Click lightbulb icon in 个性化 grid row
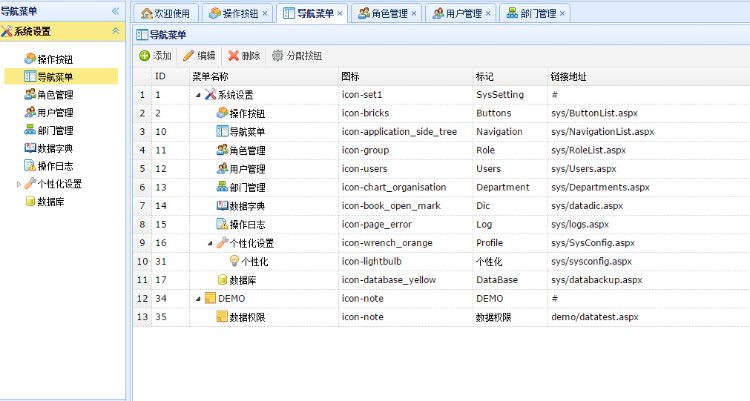This screenshot has height=401, width=750. pyautogui.click(x=234, y=261)
